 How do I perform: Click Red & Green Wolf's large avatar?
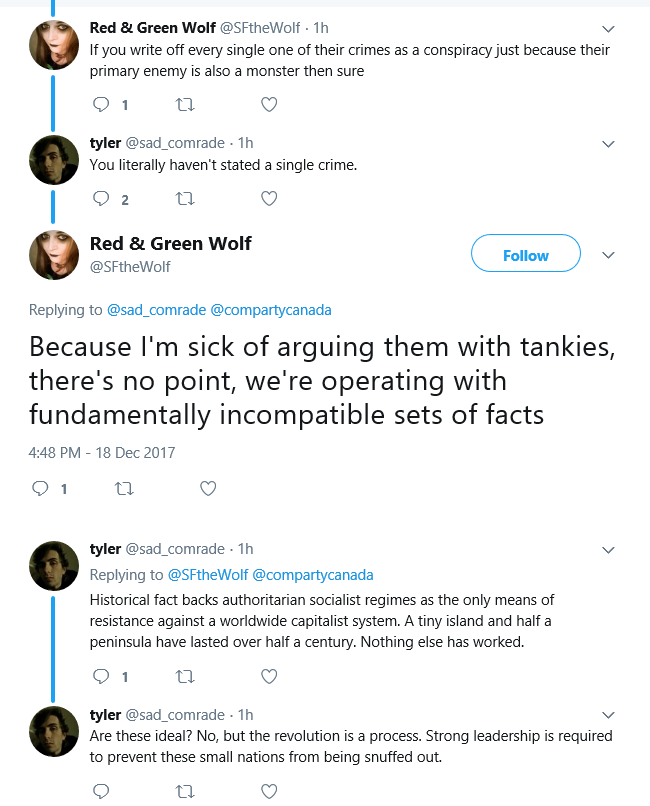(x=54, y=254)
